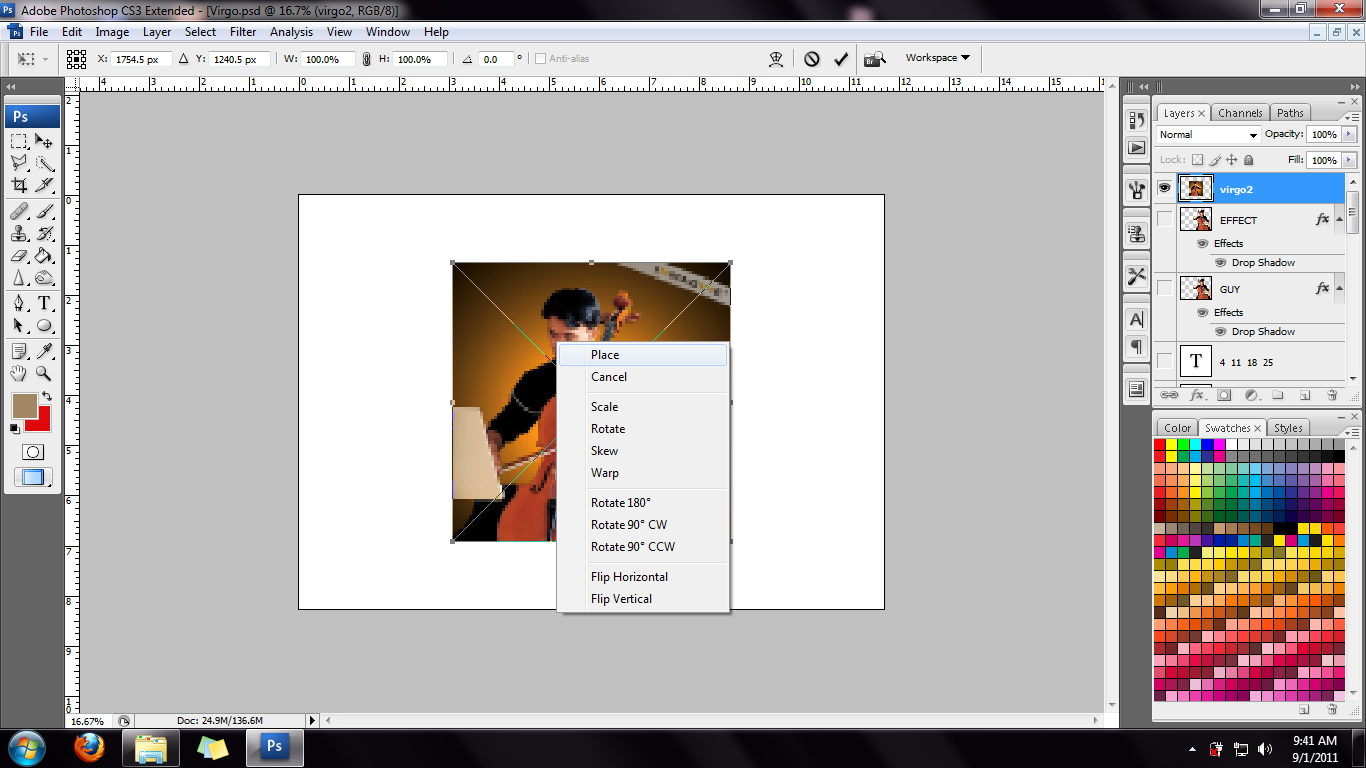Select the Eraser tool
The height and width of the screenshot is (768, 1366).
(19, 256)
